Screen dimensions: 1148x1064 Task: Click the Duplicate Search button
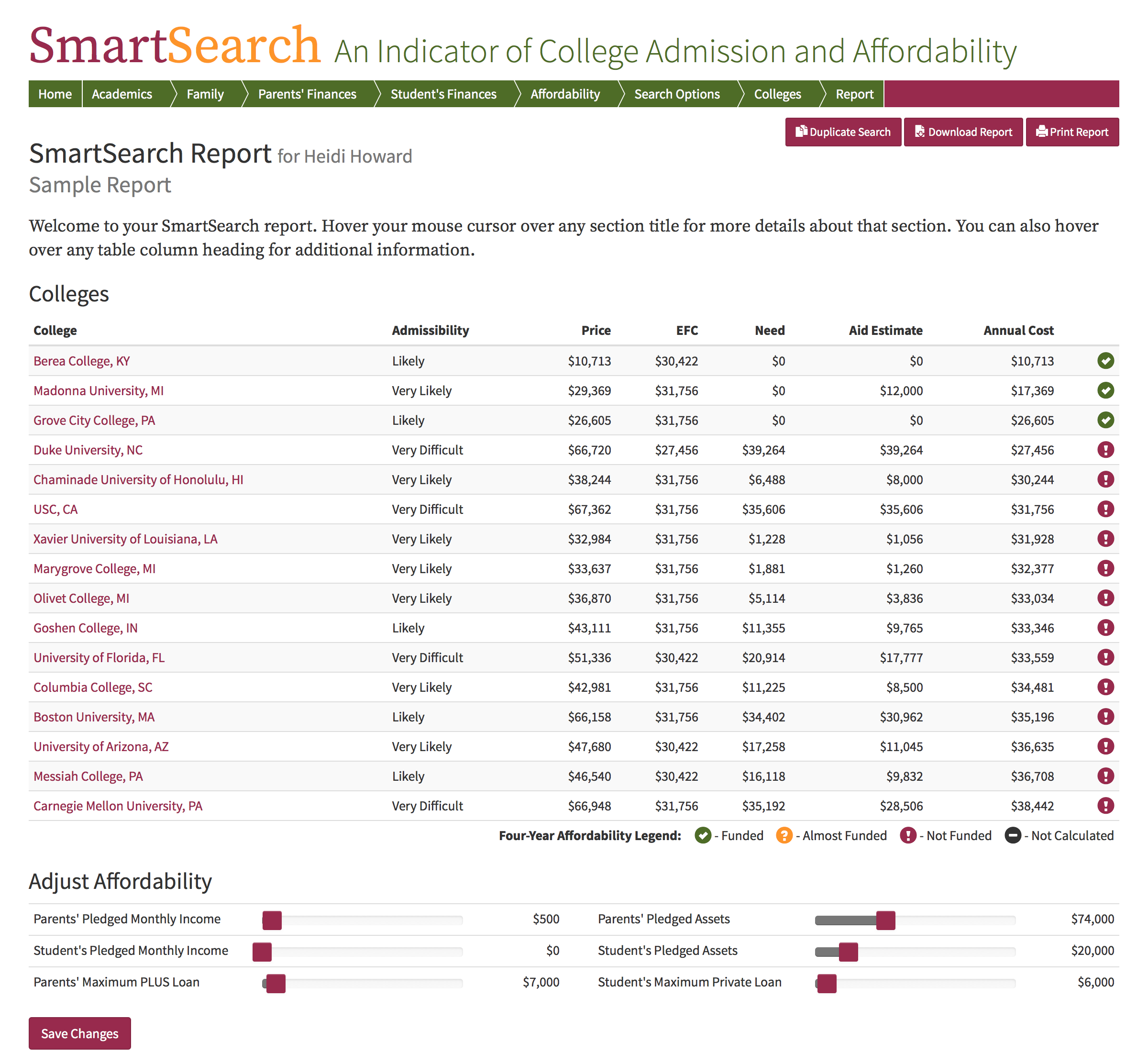[842, 132]
